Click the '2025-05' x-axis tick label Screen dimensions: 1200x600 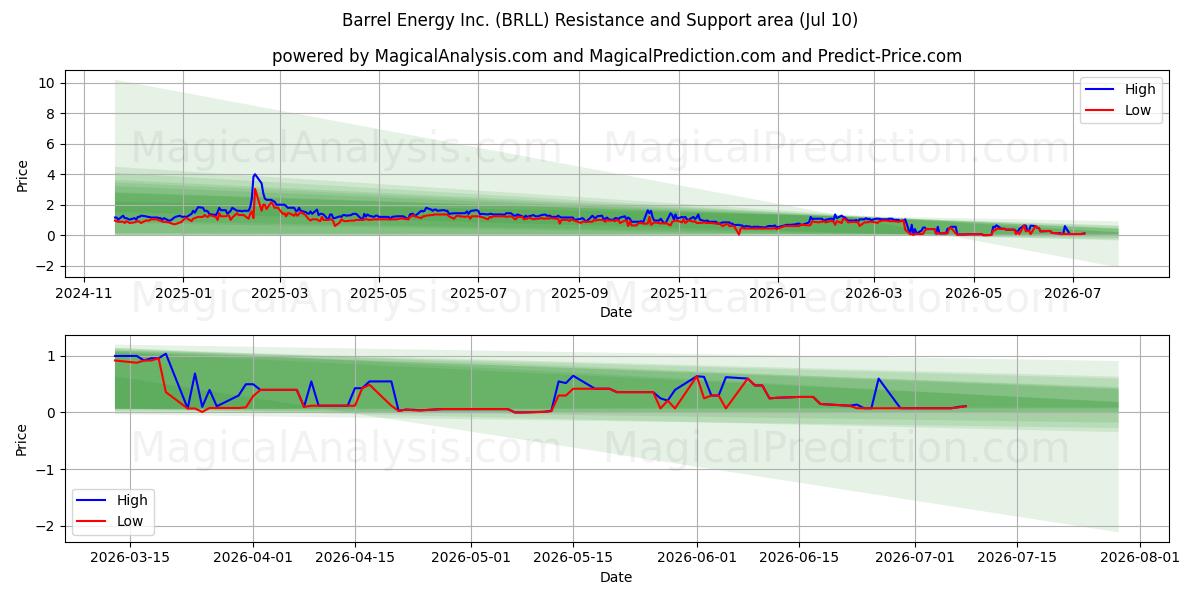(x=379, y=294)
